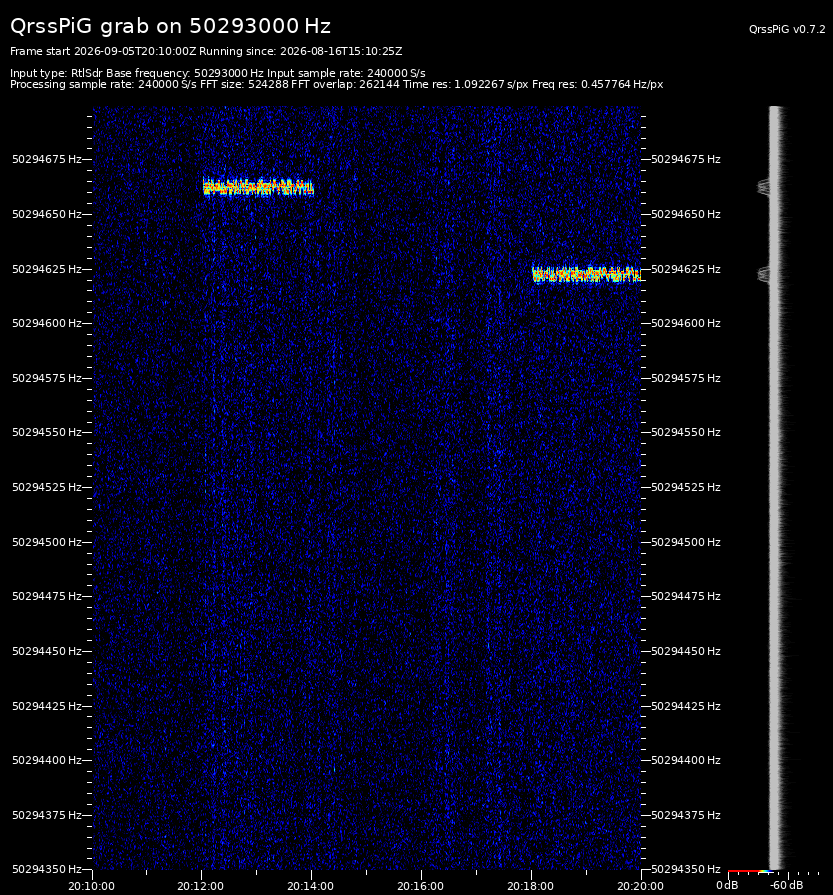The width and height of the screenshot is (833, 895).
Task: Click the upper peak in the spectrum profile
Action: point(763,187)
